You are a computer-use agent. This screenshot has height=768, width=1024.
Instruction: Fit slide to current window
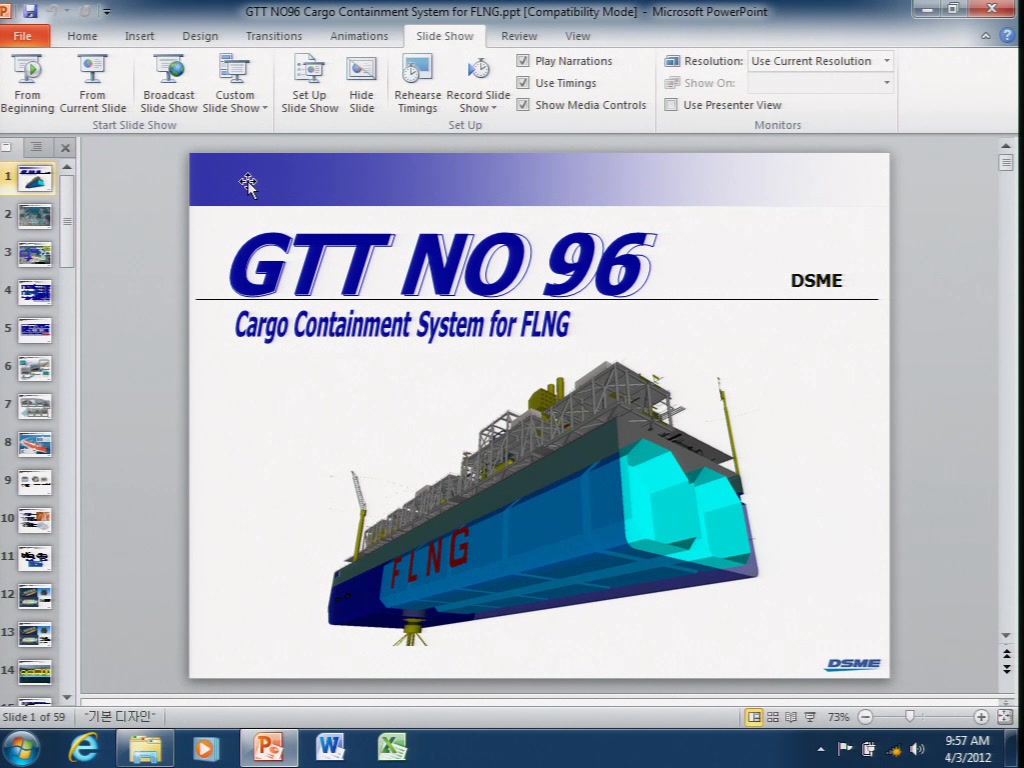[1005, 717]
